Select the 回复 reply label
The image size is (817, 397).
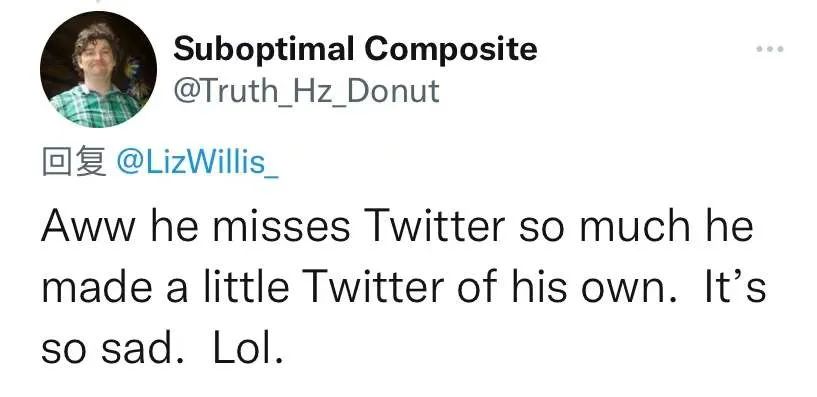point(75,162)
